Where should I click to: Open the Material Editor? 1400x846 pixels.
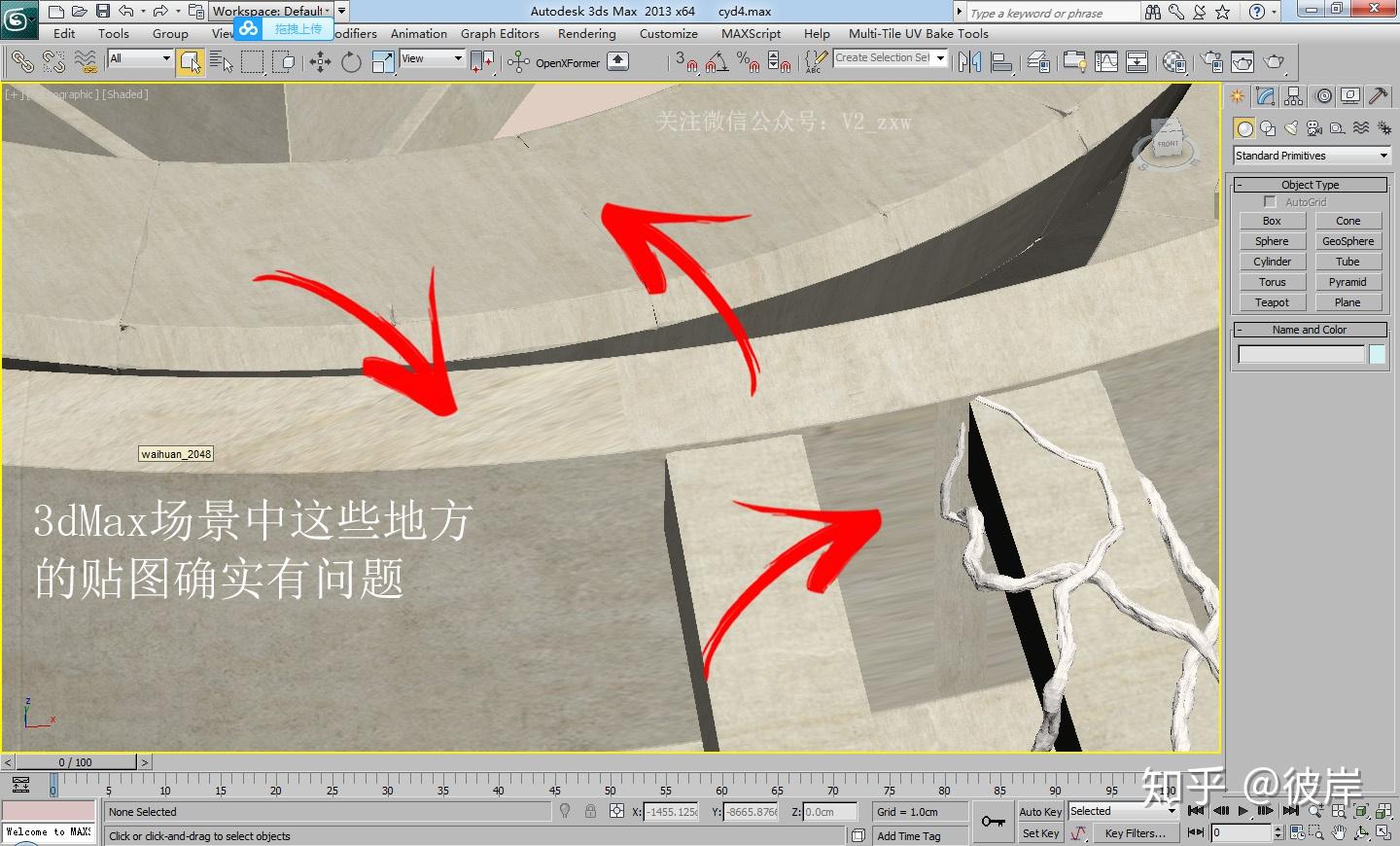[1174, 62]
